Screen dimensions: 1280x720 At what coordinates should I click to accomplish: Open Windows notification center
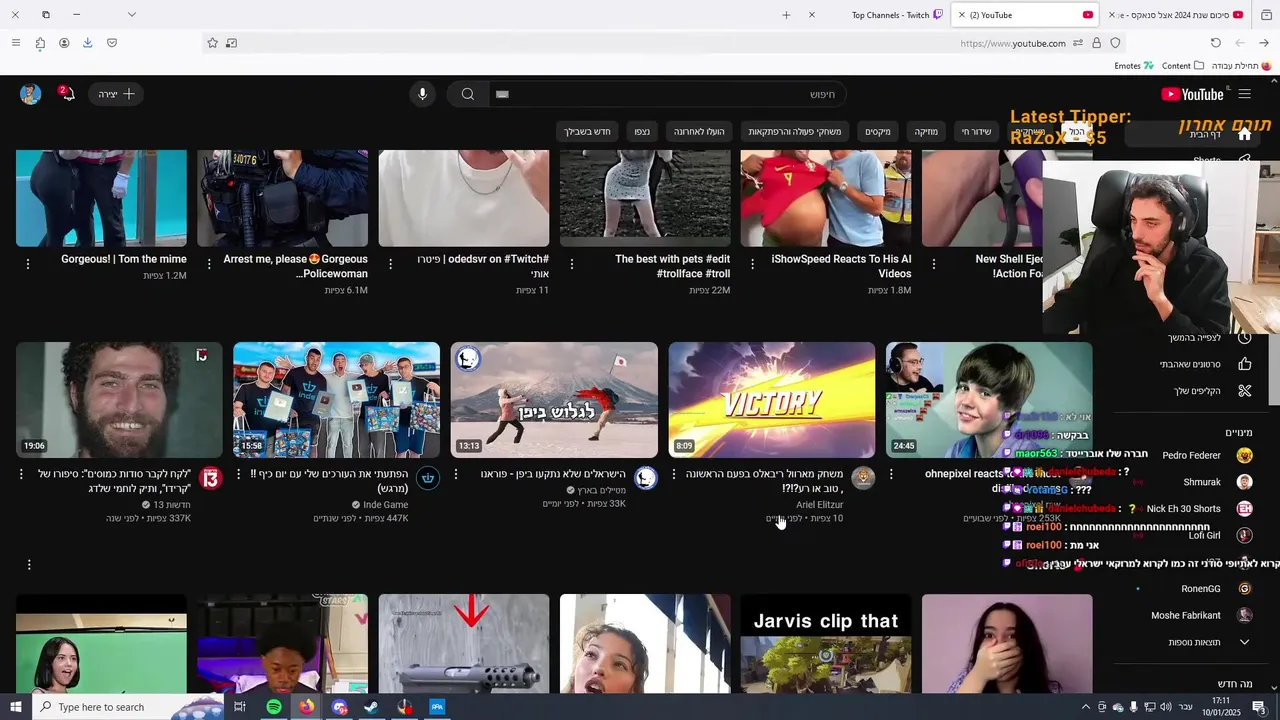point(1259,707)
